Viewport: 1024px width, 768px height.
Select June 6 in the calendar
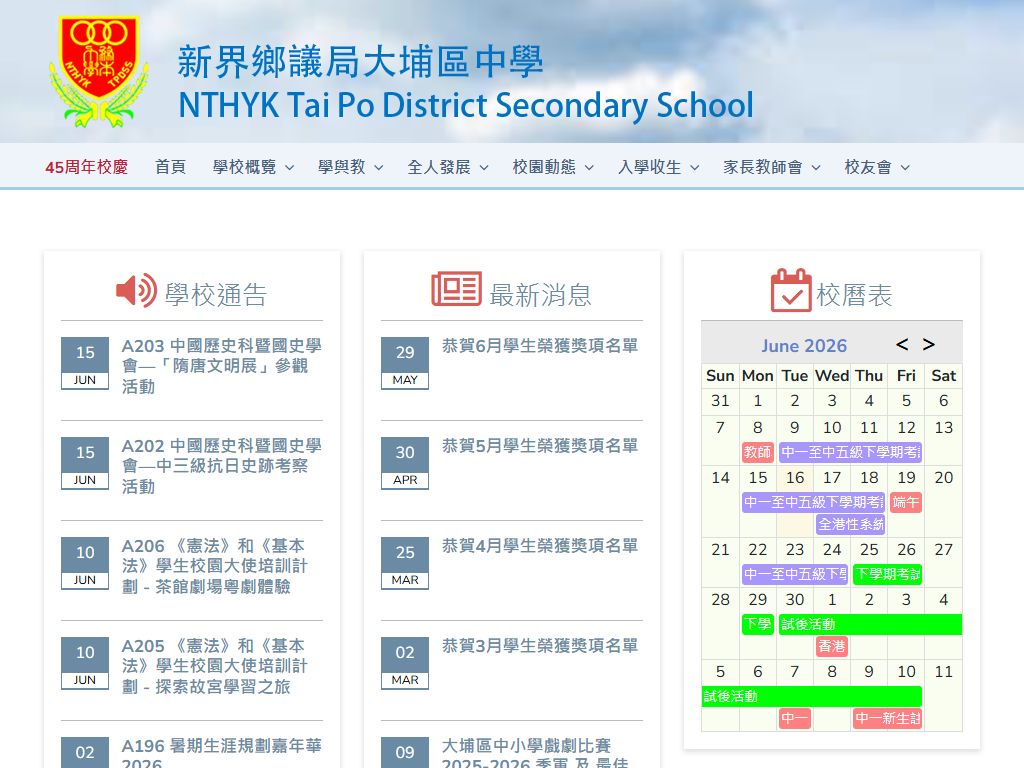[943, 401]
